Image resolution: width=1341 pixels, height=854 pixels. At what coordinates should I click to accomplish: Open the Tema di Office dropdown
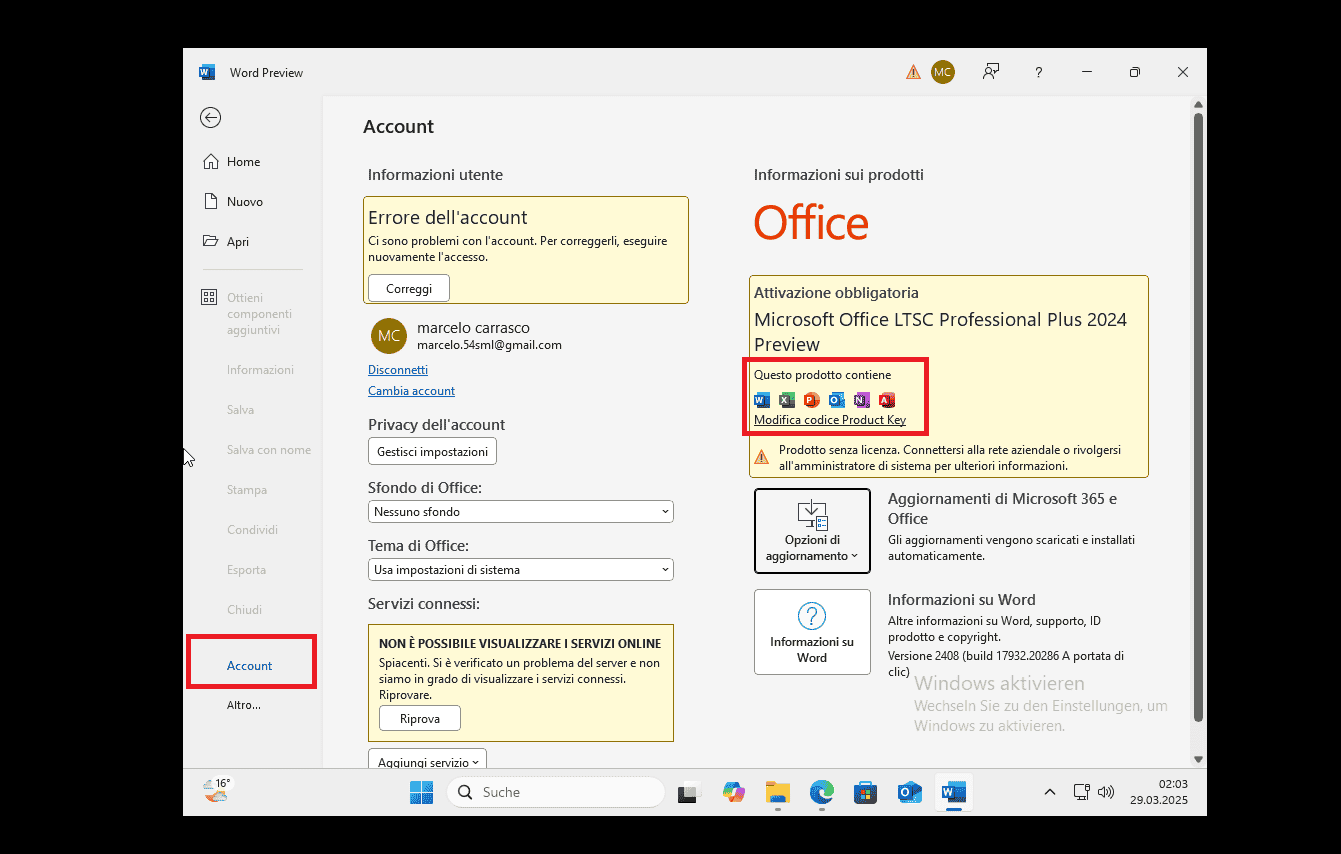(x=520, y=570)
